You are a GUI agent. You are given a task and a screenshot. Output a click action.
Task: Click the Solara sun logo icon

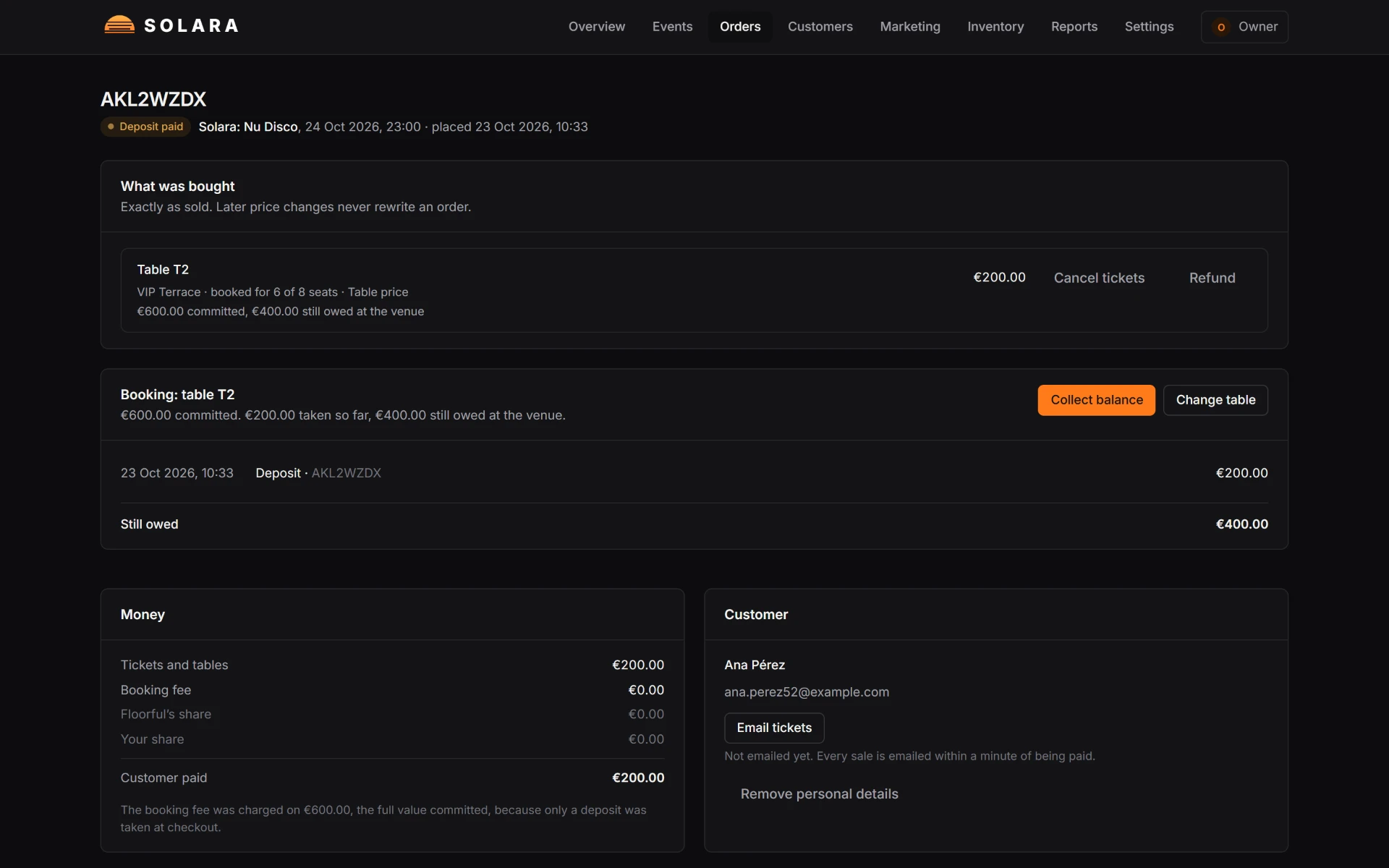tap(119, 25)
